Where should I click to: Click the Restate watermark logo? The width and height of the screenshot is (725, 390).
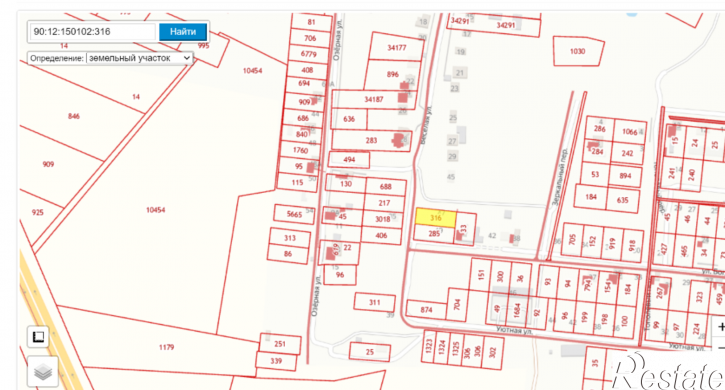point(668,371)
